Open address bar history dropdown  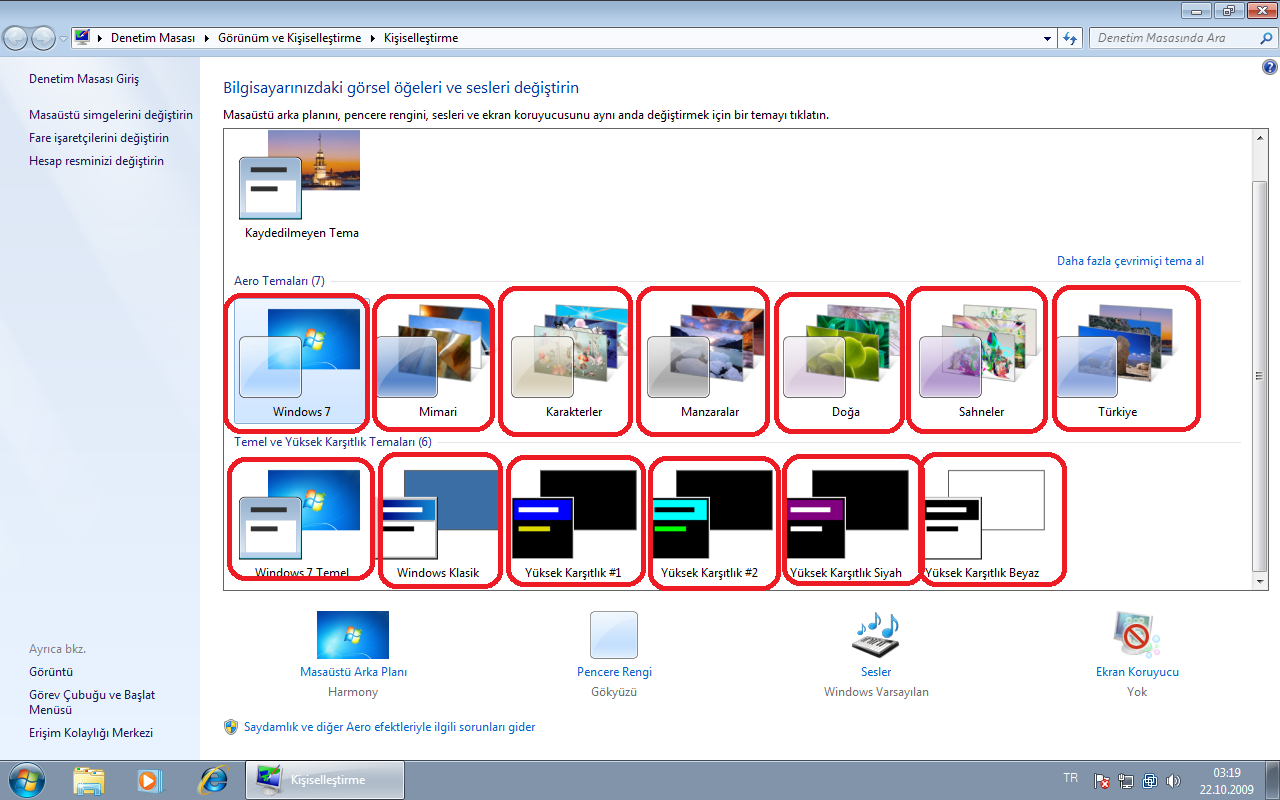click(x=1048, y=38)
